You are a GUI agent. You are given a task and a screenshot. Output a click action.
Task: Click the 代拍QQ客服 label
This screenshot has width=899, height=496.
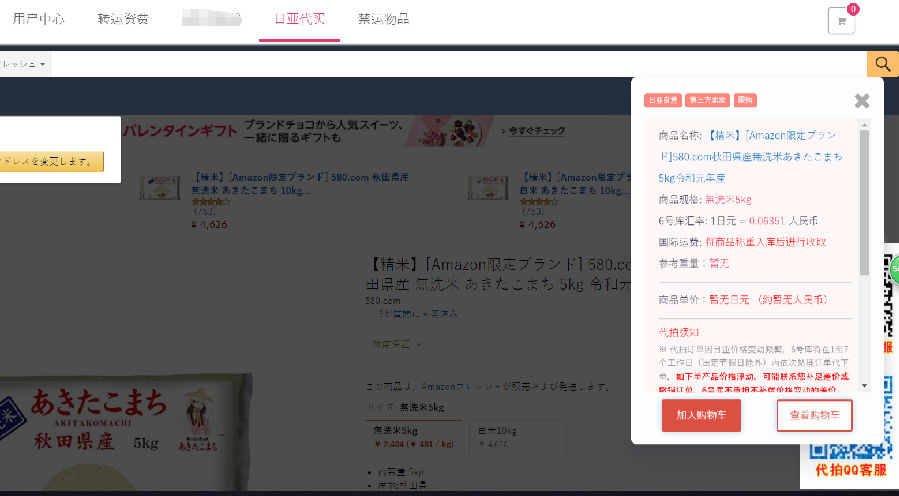click(851, 470)
